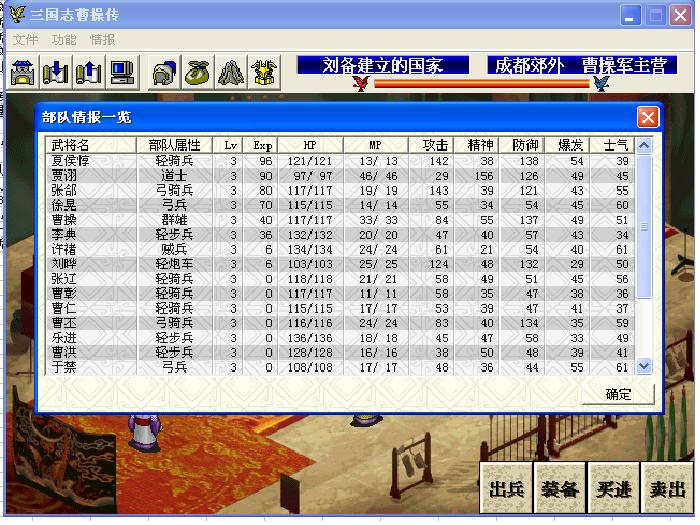Select the 曹操 row

(340, 220)
